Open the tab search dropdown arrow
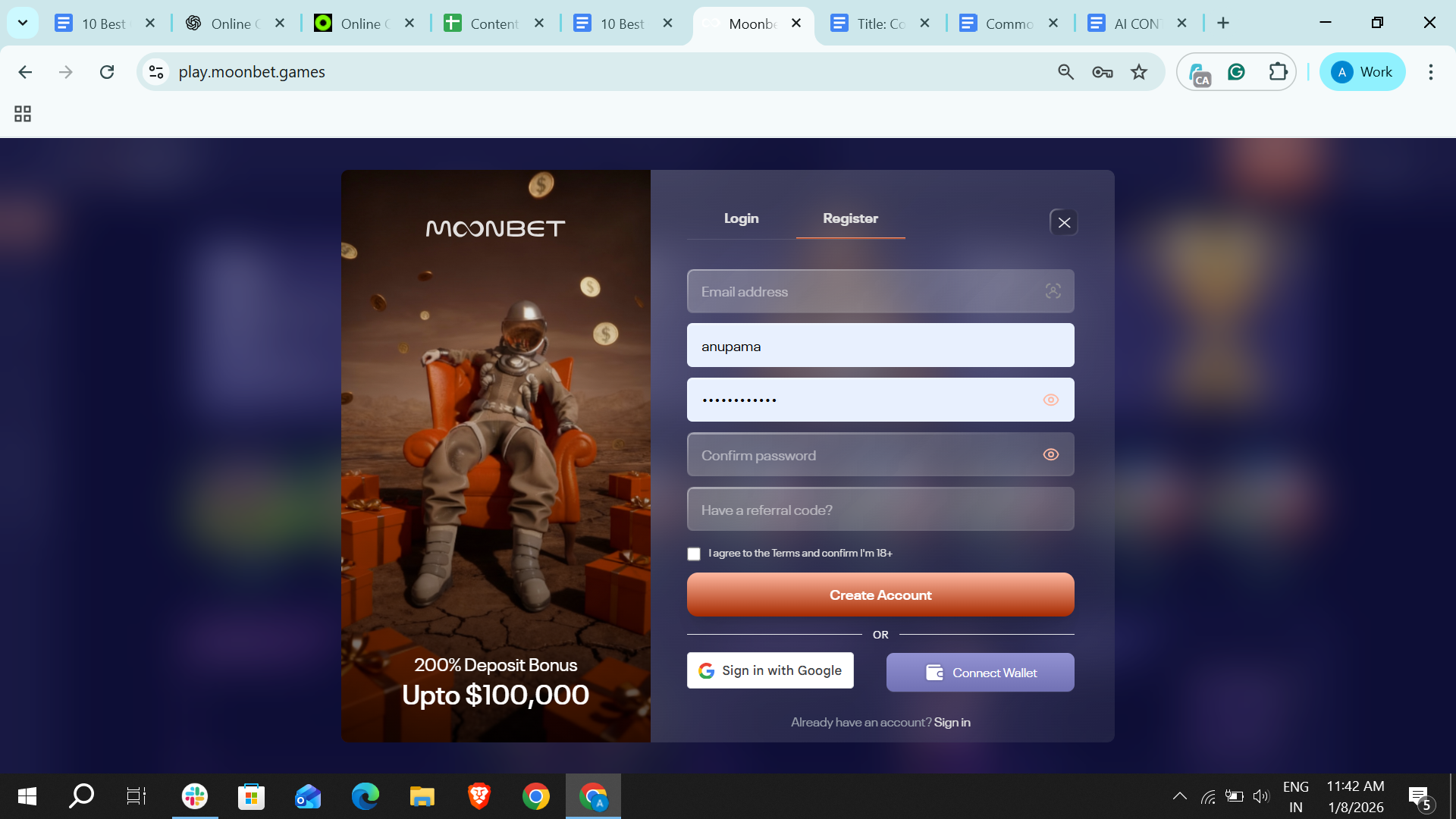The image size is (1456, 819). click(x=23, y=23)
